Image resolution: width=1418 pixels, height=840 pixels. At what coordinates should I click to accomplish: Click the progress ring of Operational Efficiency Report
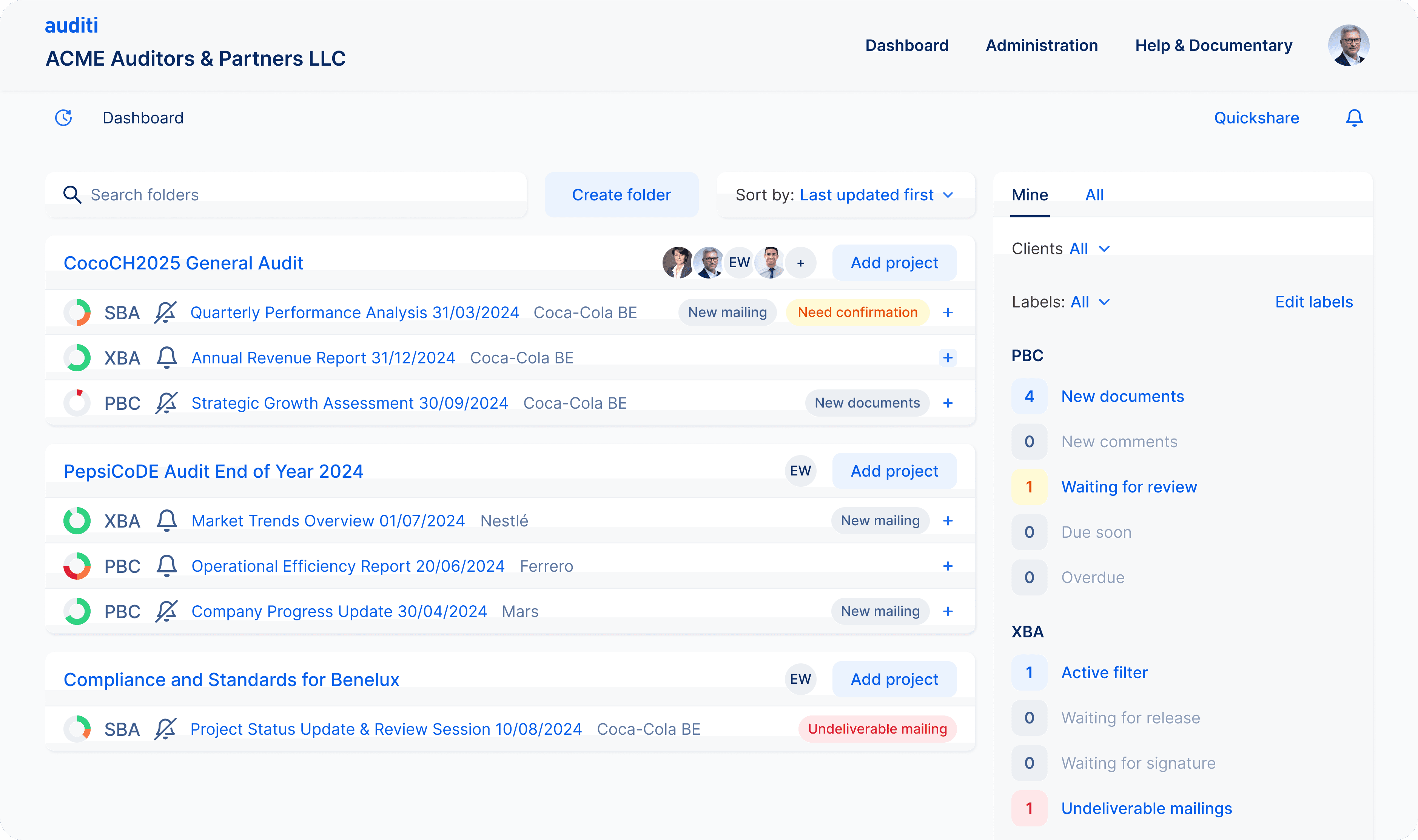coord(77,566)
